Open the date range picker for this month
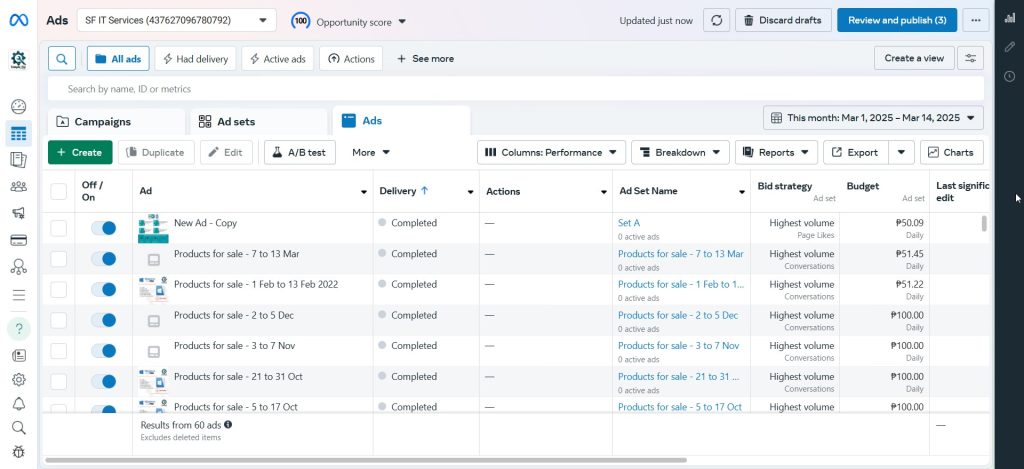This screenshot has width=1024, height=469. [x=873, y=118]
